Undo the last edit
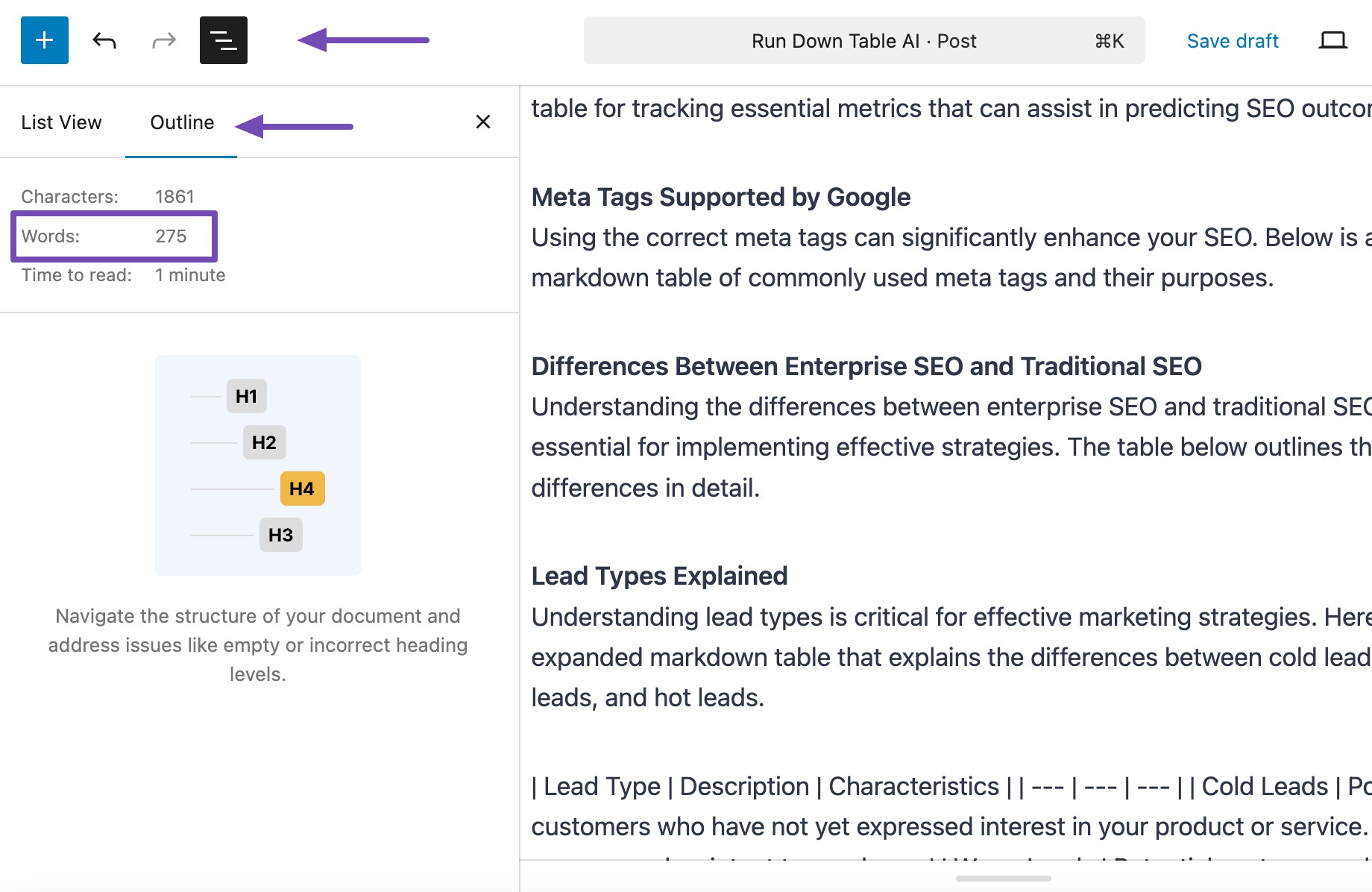The height and width of the screenshot is (892, 1372). pos(104,40)
